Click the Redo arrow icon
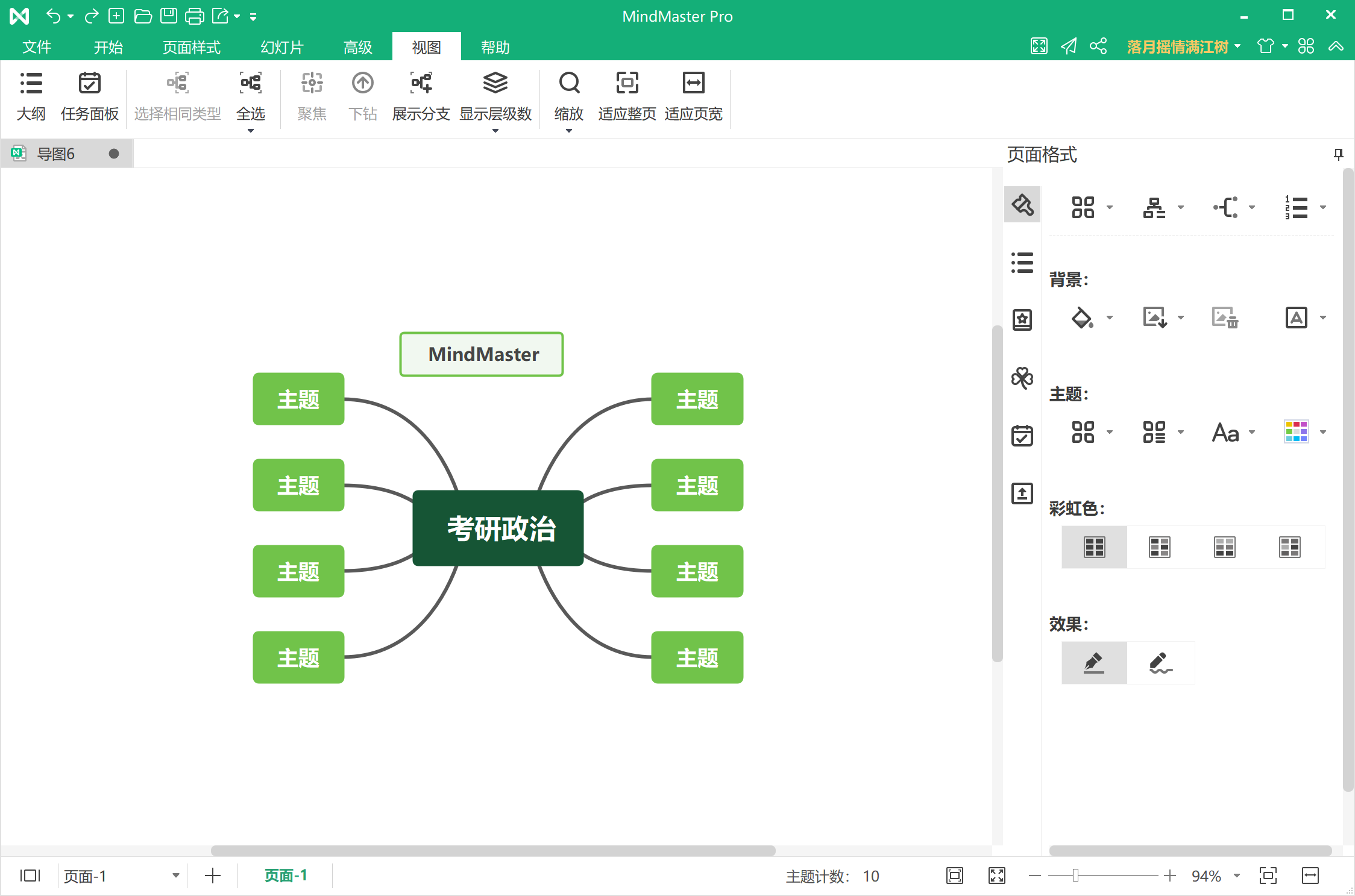 coord(91,16)
